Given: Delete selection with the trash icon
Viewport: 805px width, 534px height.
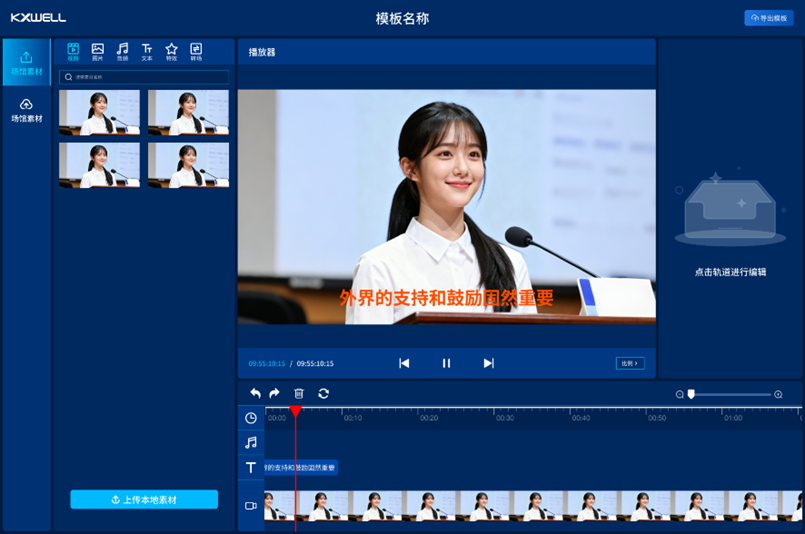Looking at the screenshot, I should (x=298, y=394).
